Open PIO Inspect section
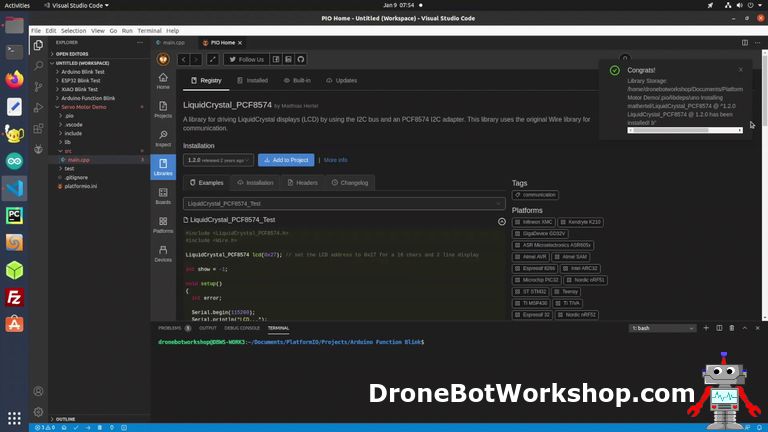The width and height of the screenshot is (768, 432). pyautogui.click(x=163, y=139)
